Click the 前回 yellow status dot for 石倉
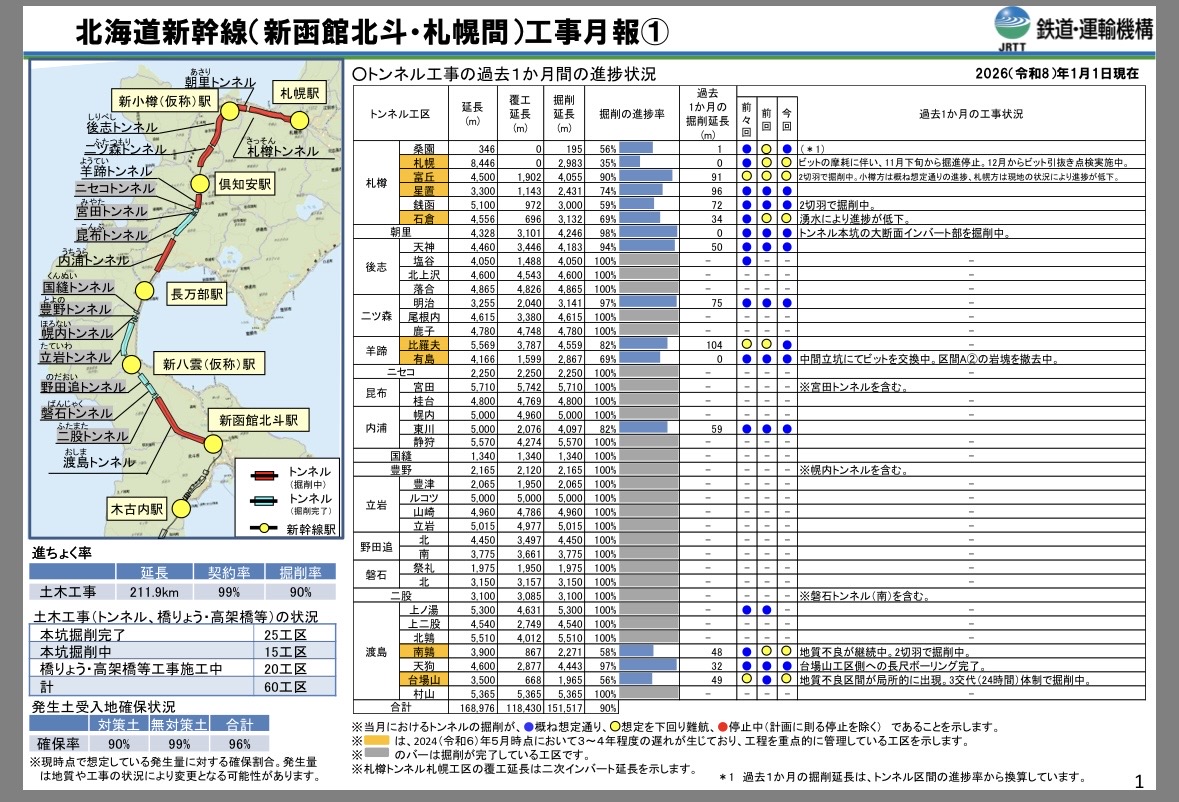 click(x=766, y=218)
